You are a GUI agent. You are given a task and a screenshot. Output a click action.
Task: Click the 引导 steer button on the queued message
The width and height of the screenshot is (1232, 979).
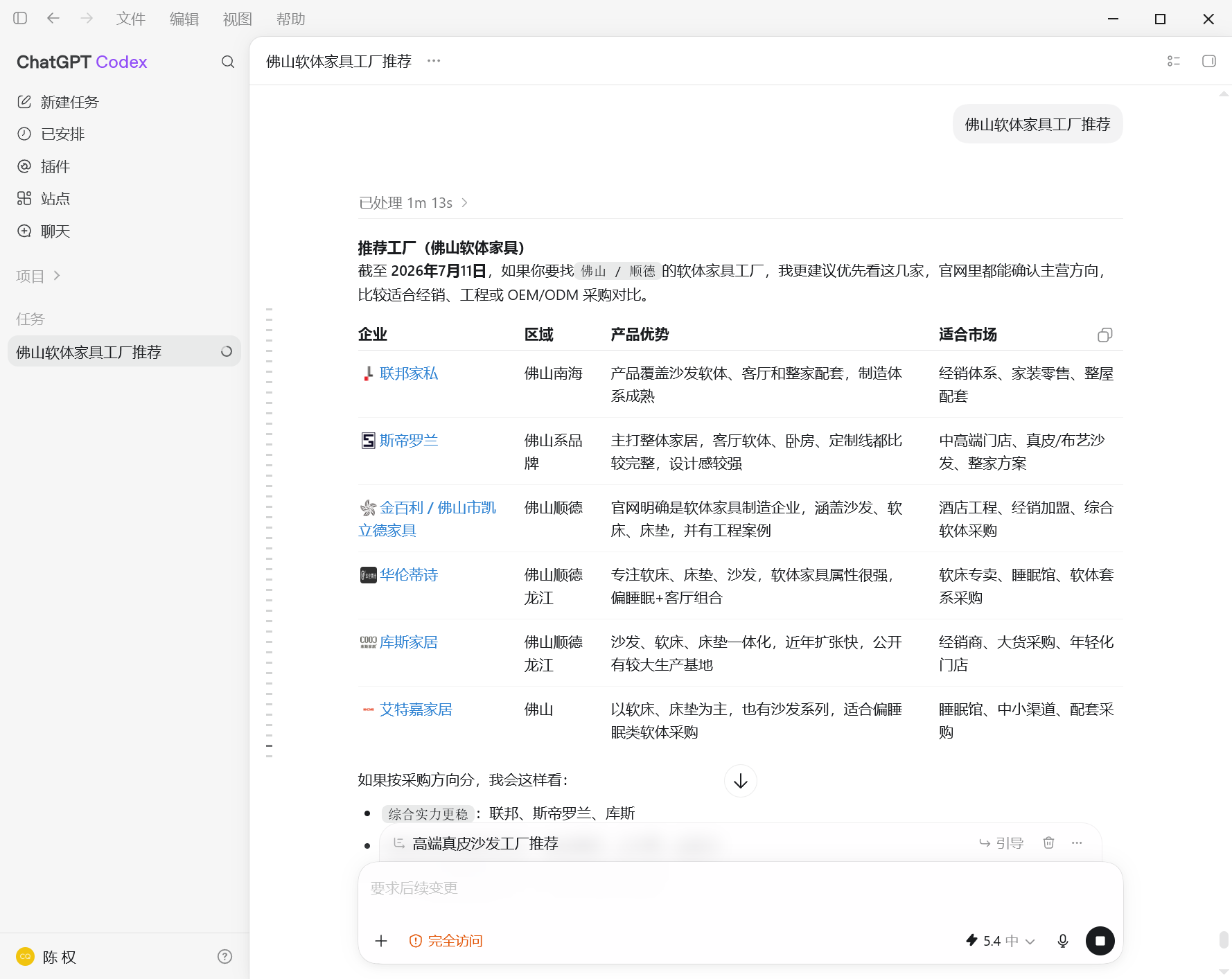tap(1001, 843)
